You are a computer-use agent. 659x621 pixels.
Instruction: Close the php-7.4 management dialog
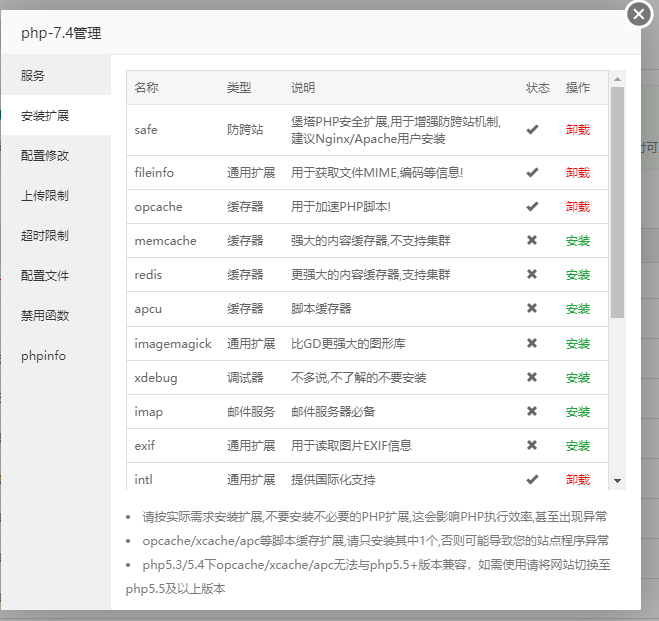639,14
